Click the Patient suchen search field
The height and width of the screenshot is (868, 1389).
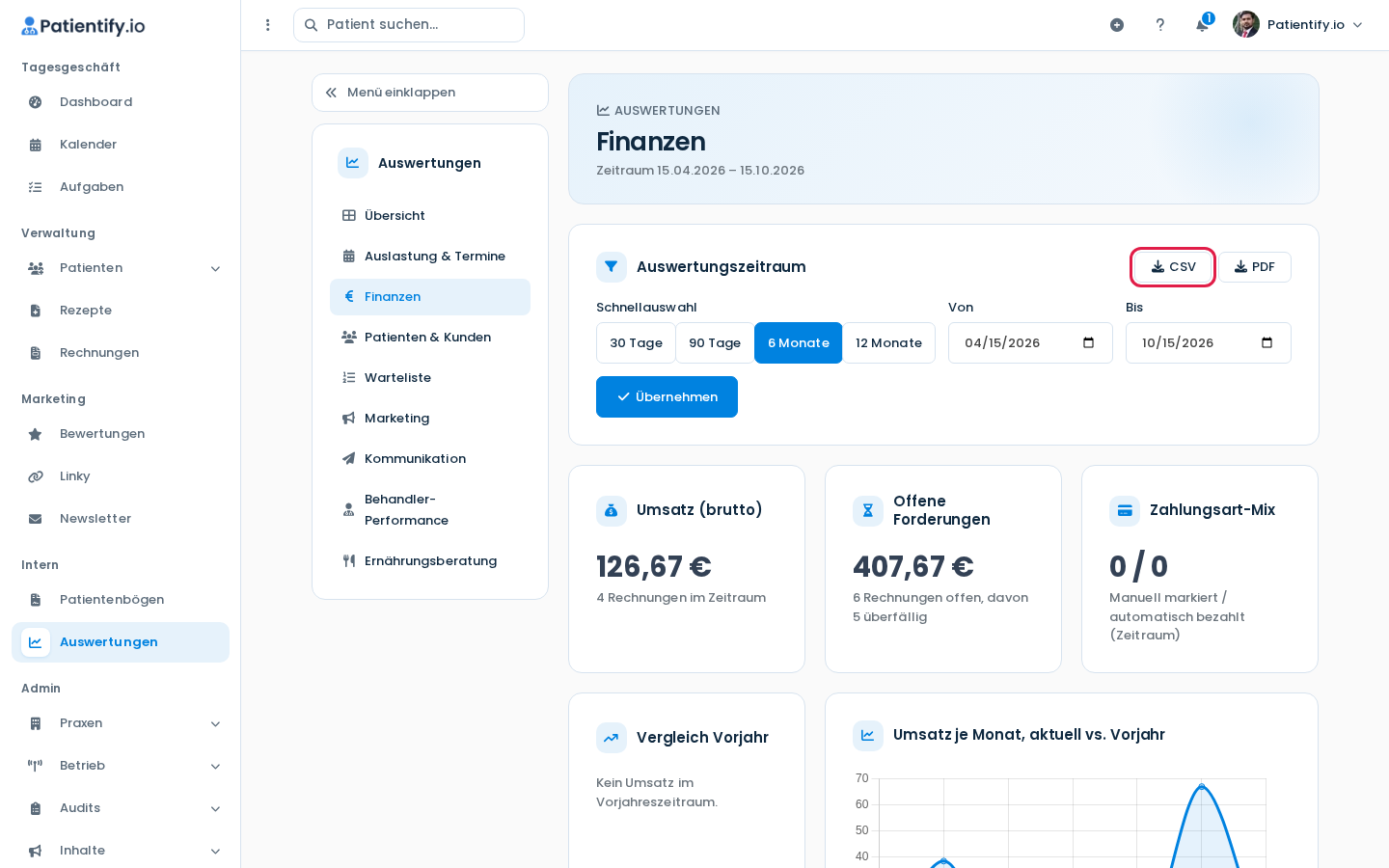[409, 25]
